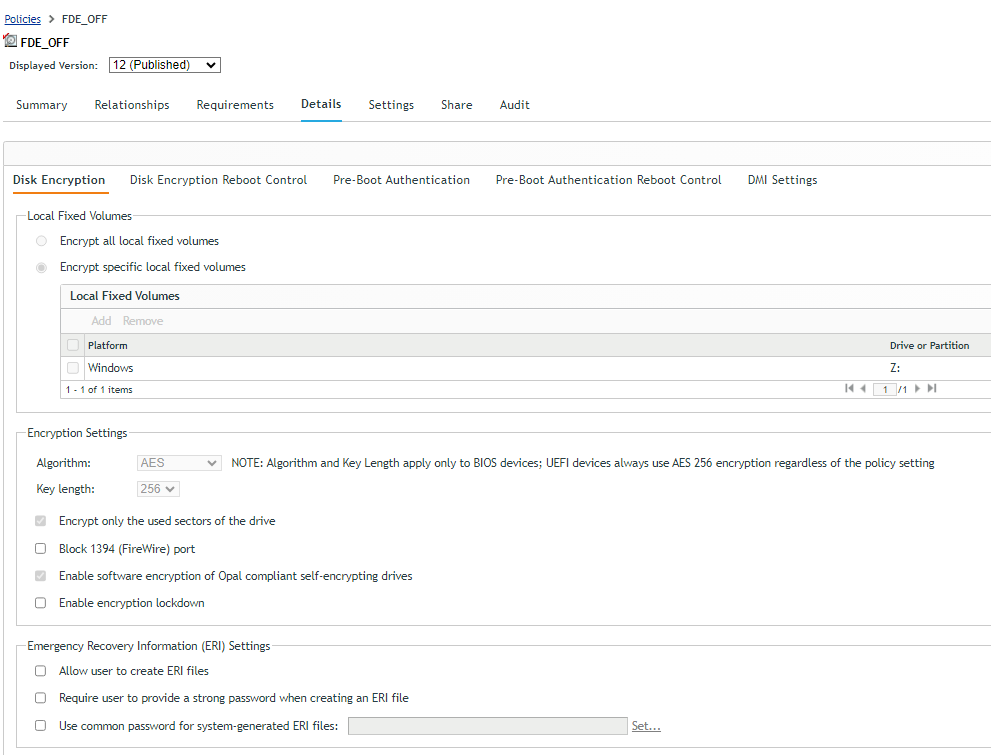The width and height of the screenshot is (991, 755).
Task: Open the Key length 256 dropdown
Action: tap(159, 489)
